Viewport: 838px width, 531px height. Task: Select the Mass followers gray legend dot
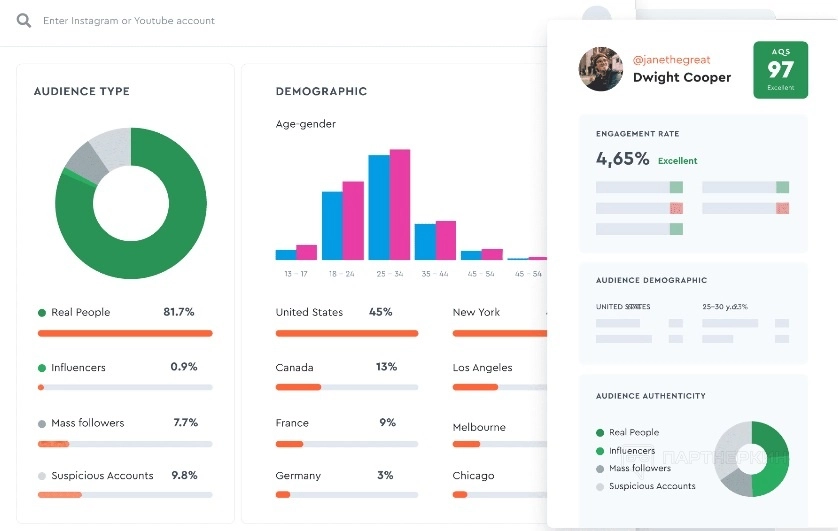click(x=42, y=424)
